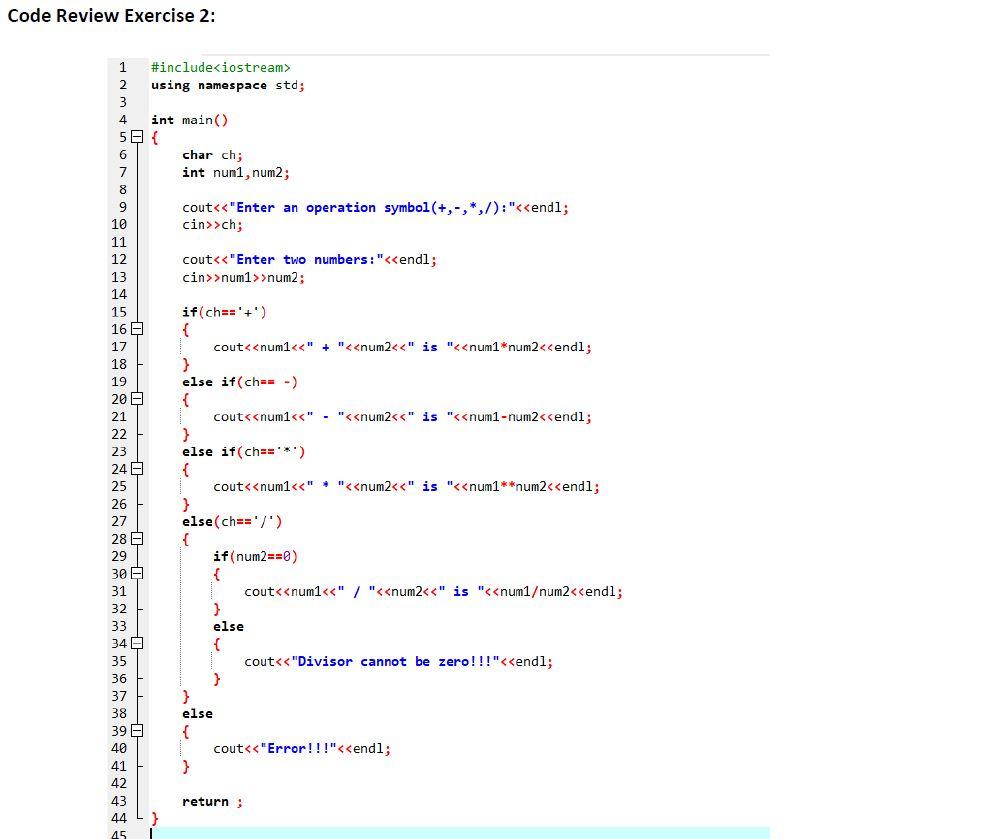
Task: Collapse the addition if-block at line 16
Action: (137, 329)
